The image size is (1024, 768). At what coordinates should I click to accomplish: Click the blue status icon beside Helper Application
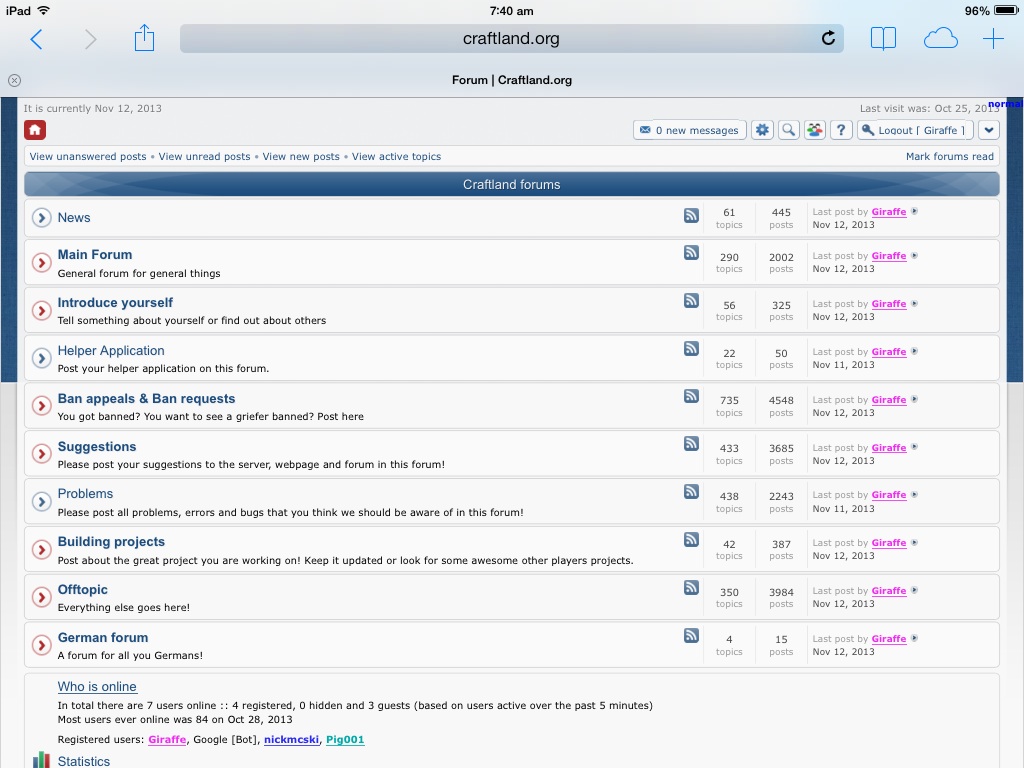(x=41, y=358)
